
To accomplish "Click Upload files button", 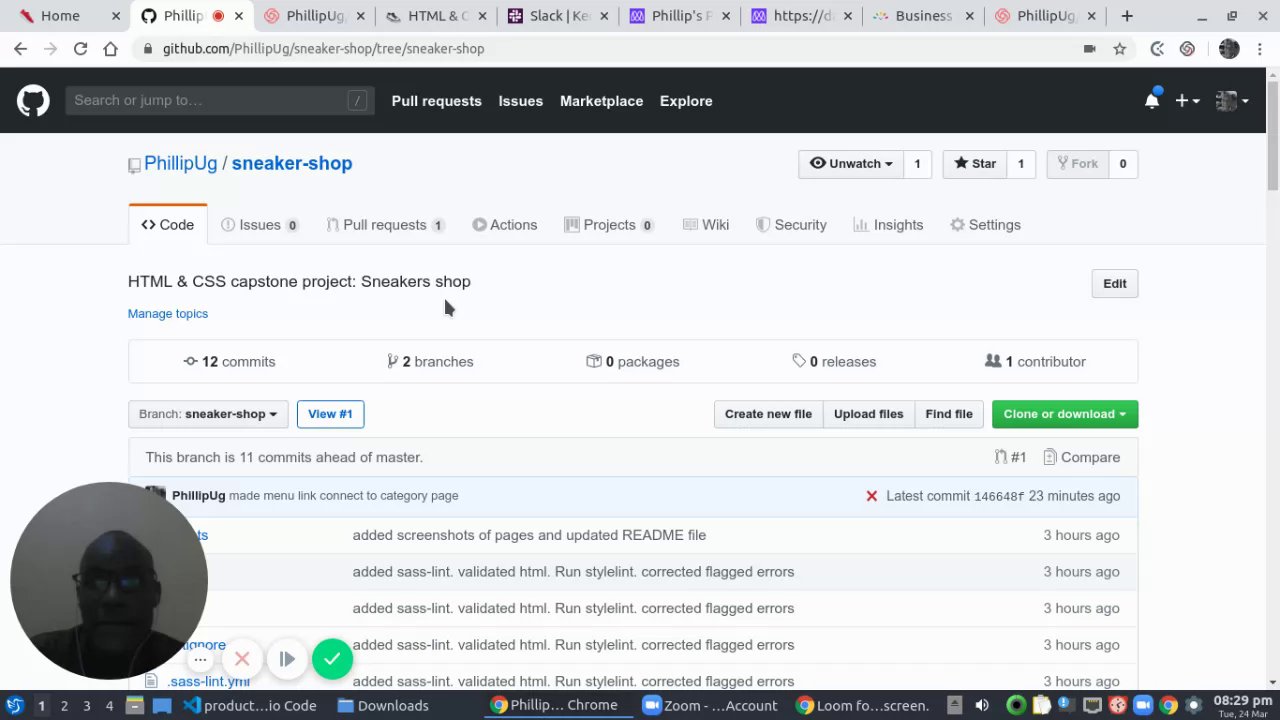I will (868, 414).
